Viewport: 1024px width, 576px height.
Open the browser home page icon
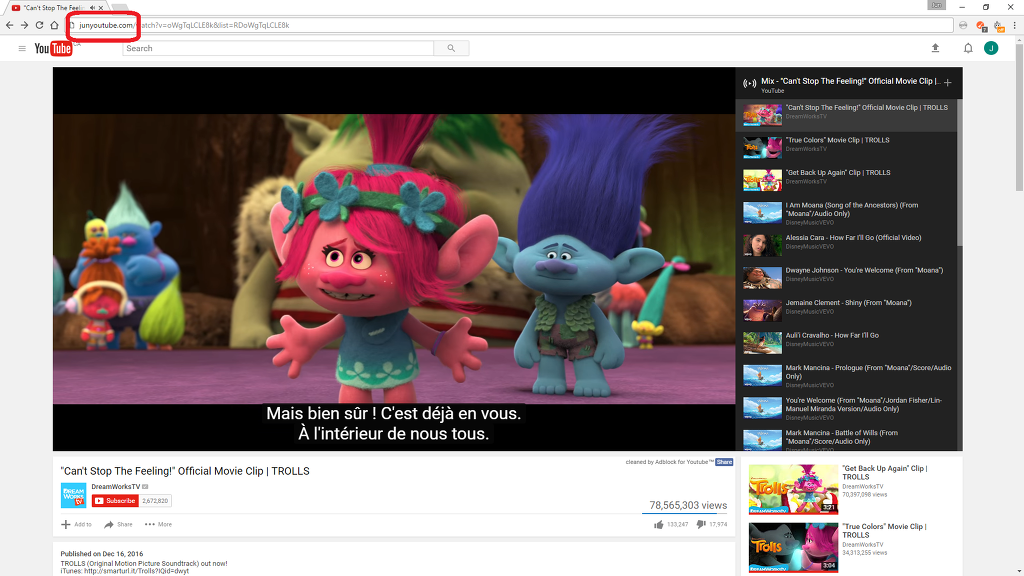click(54, 25)
